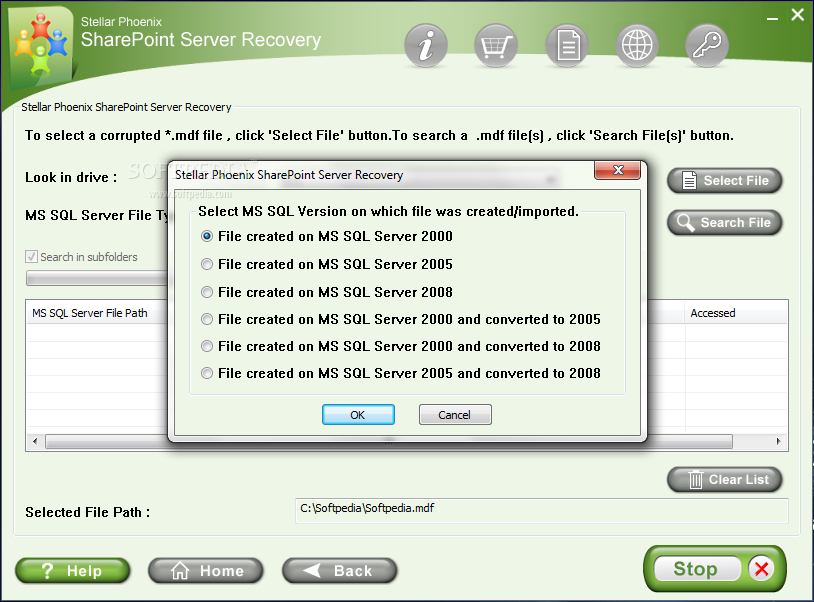Click the shopping cart purchase icon
814x602 pixels.
tap(496, 46)
